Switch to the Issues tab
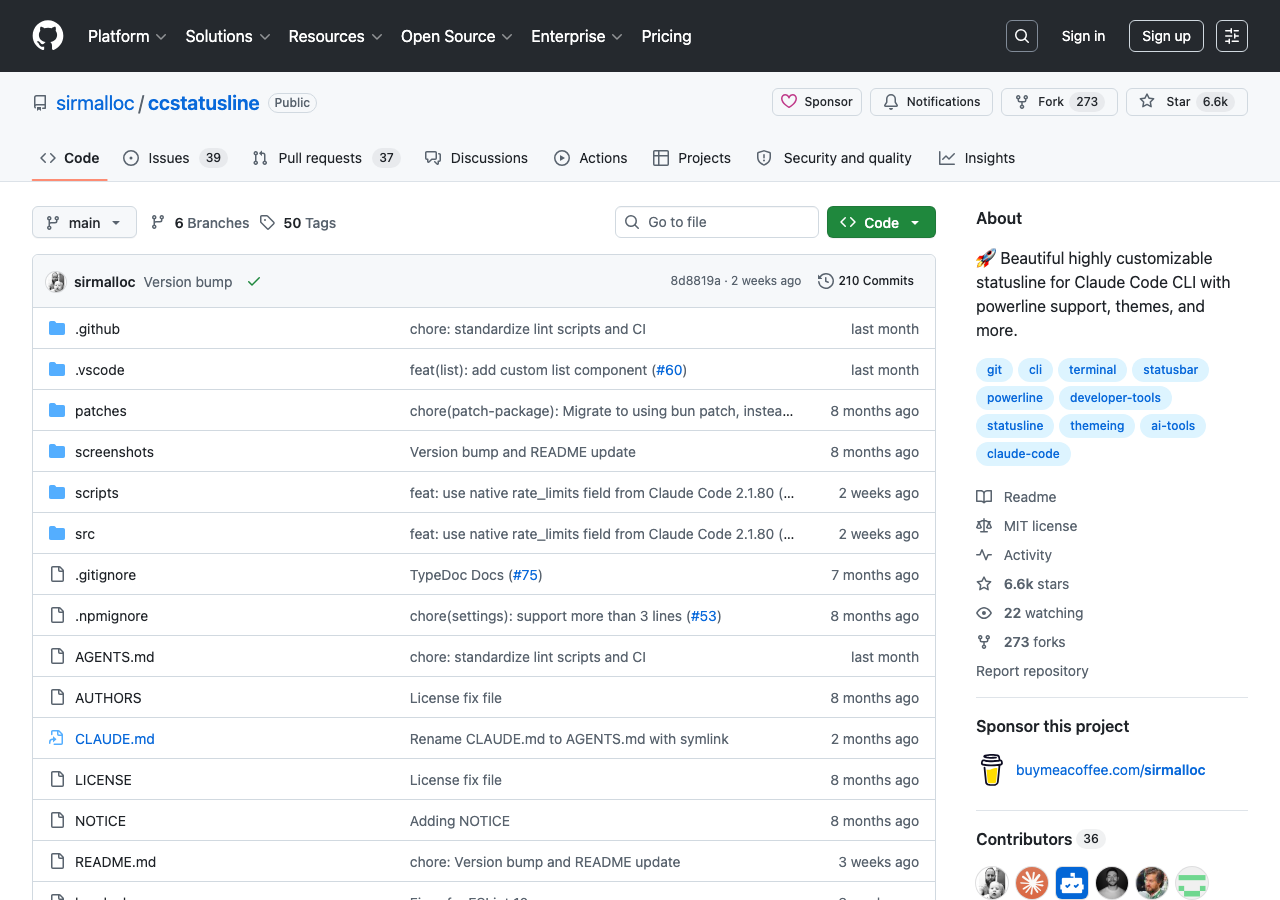Screen dimensions: 1280x900 (168, 158)
